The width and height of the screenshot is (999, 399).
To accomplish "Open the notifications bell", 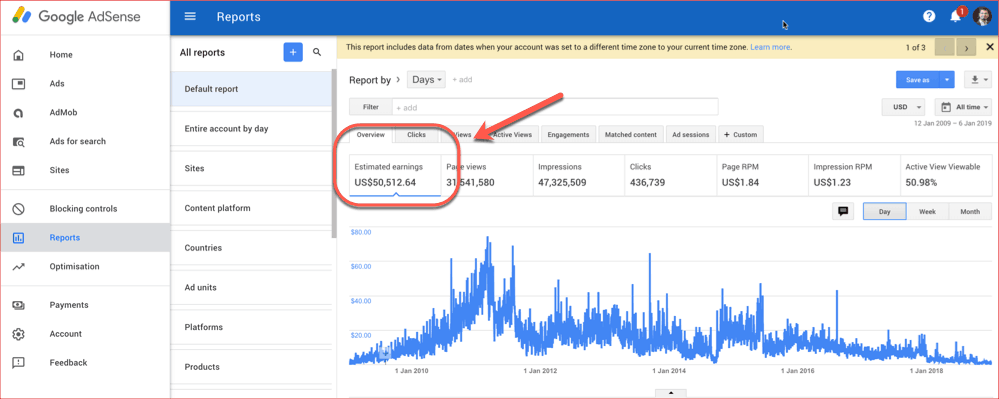I will coord(956,17).
